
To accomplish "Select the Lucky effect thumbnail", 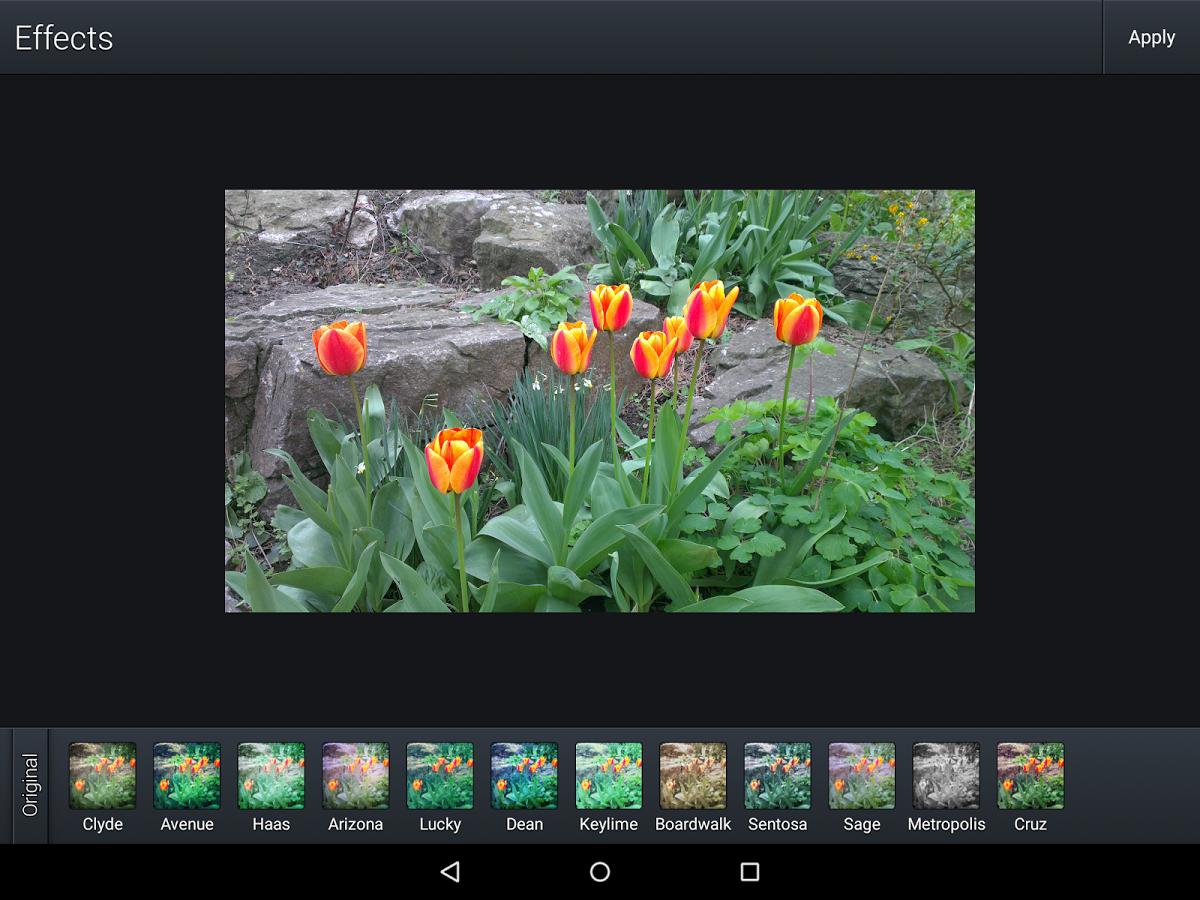I will 440,776.
